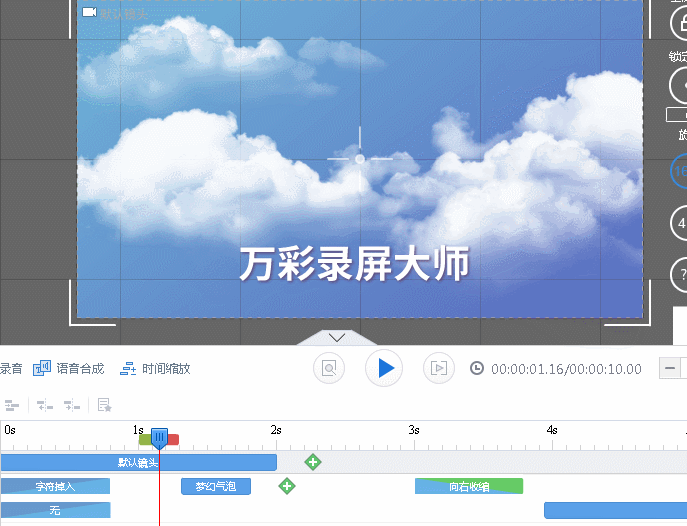Image resolution: width=687 pixels, height=526 pixels.
Task: Open the 语音合成 text label
Action: 80,369
